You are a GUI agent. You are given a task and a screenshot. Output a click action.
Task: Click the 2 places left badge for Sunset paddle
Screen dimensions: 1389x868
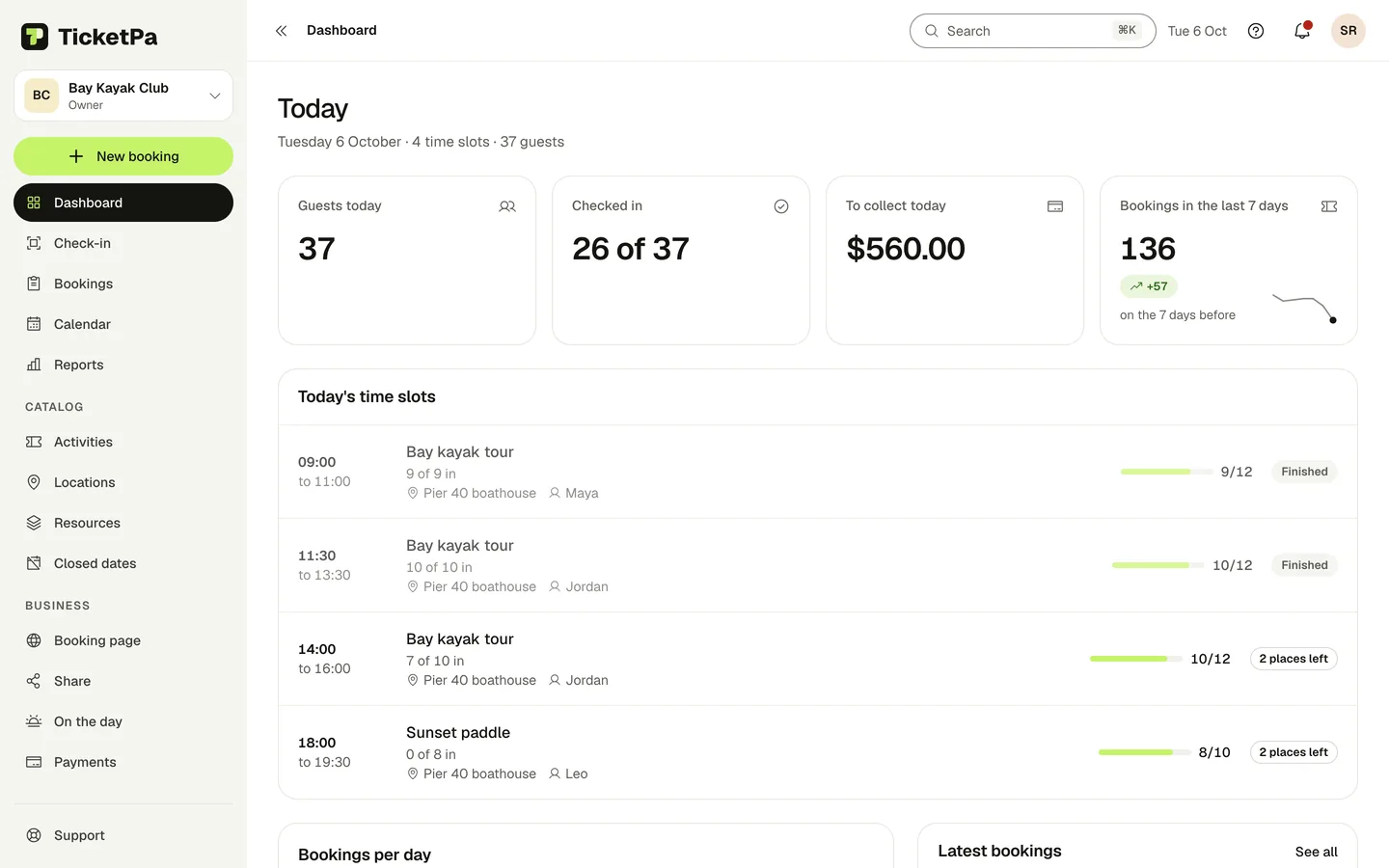1294,752
